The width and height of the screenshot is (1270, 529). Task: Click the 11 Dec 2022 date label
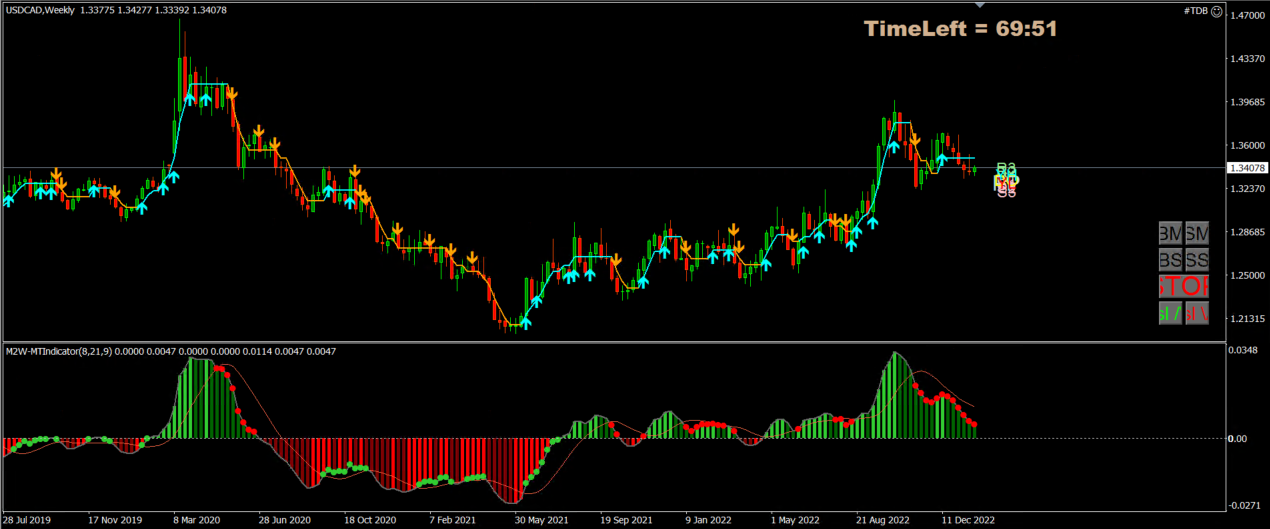click(x=968, y=521)
